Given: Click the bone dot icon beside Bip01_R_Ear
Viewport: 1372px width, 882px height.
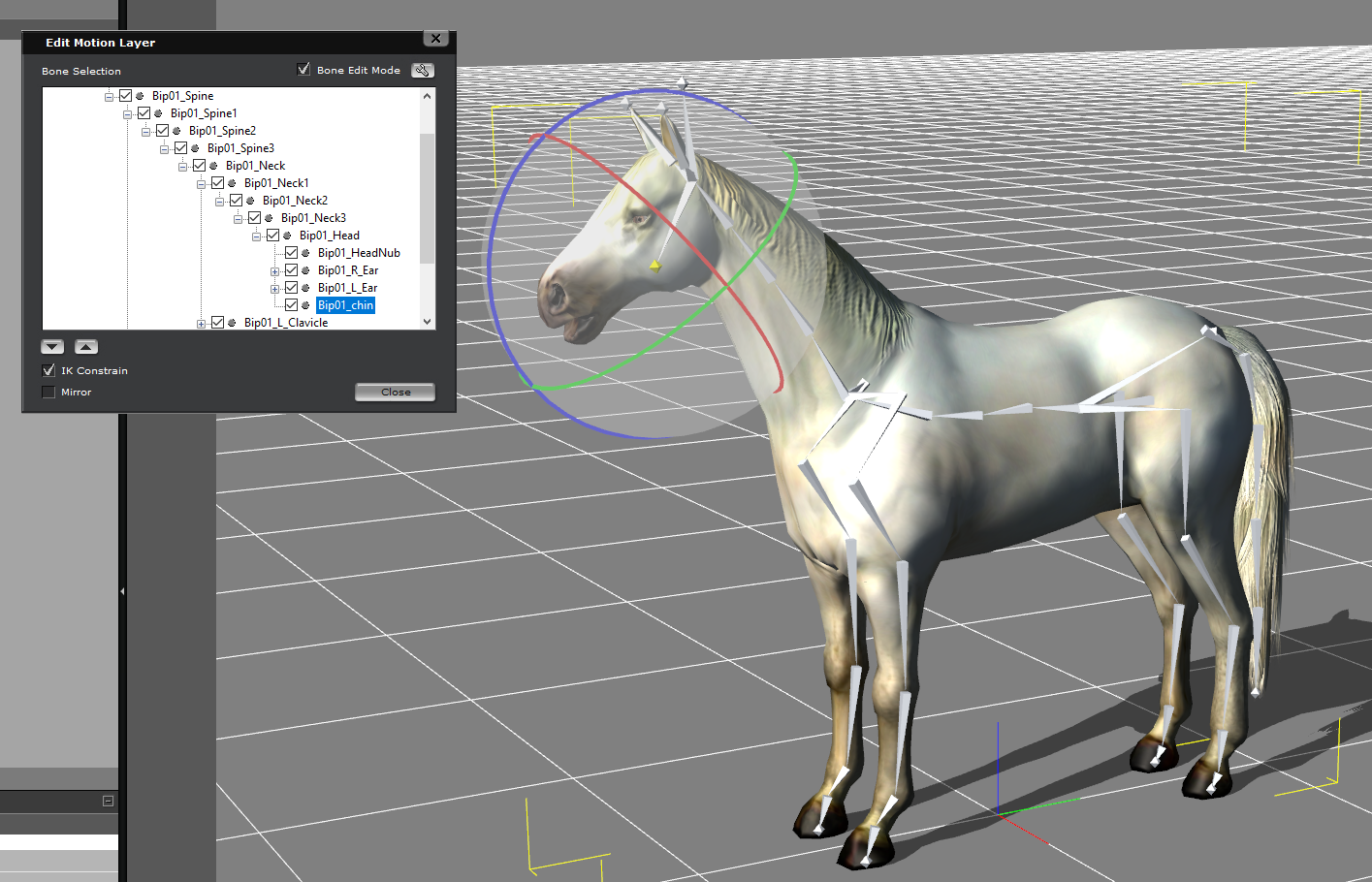Looking at the screenshot, I should pyautogui.click(x=305, y=270).
